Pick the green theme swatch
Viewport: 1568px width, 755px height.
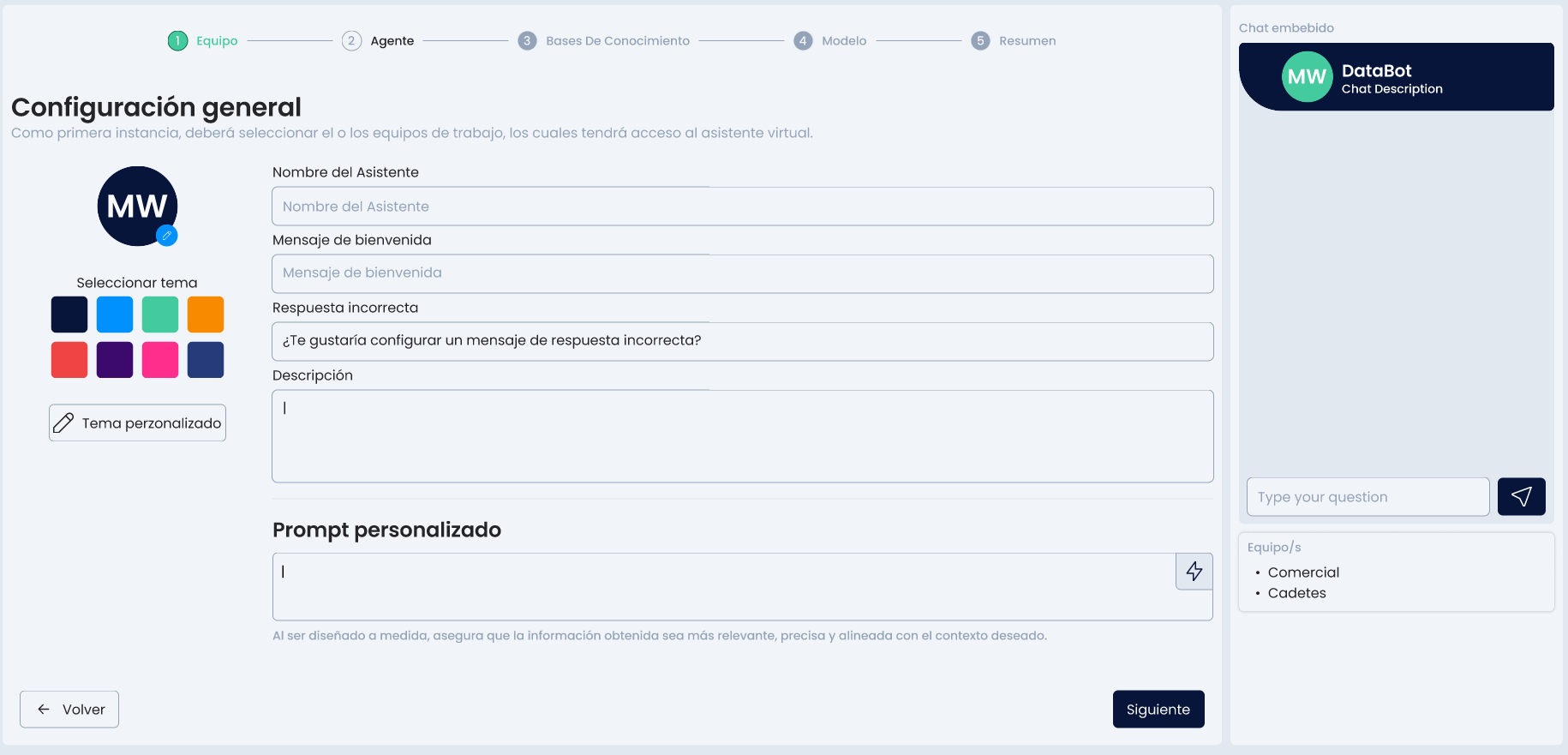pos(160,315)
